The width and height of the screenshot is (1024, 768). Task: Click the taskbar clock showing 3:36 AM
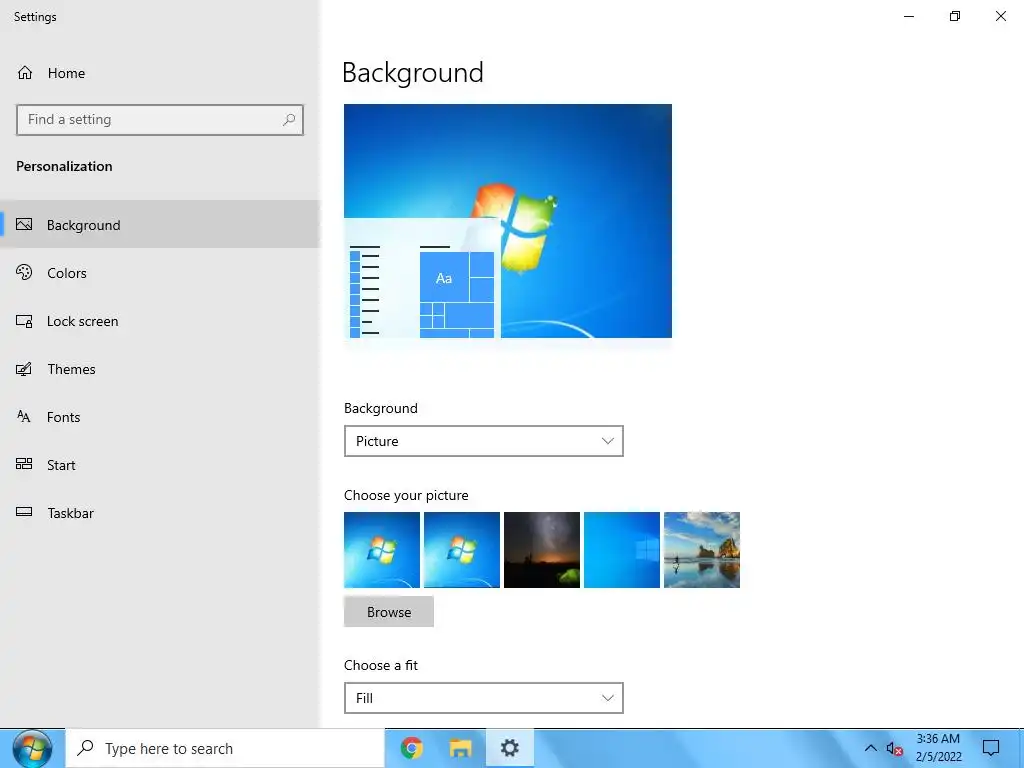(x=938, y=748)
